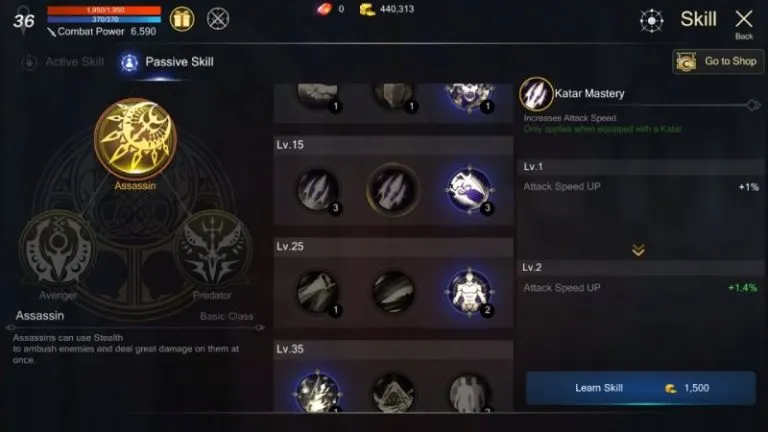Select the Avenger class emblem
Image resolution: width=768 pixels, height=432 pixels.
[x=58, y=250]
